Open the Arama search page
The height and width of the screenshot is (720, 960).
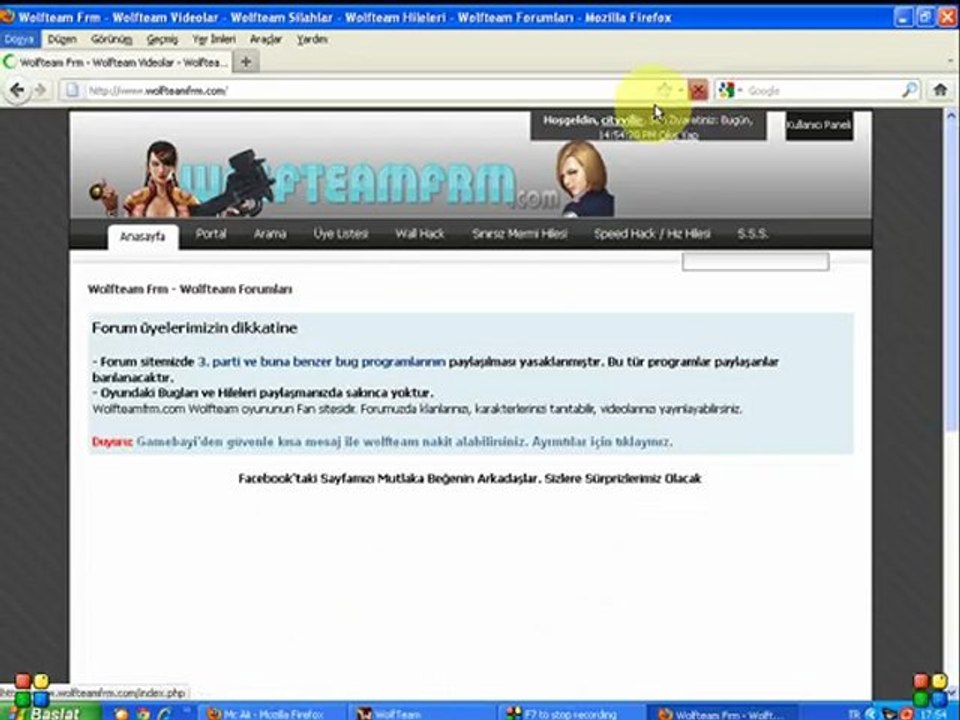coord(270,233)
